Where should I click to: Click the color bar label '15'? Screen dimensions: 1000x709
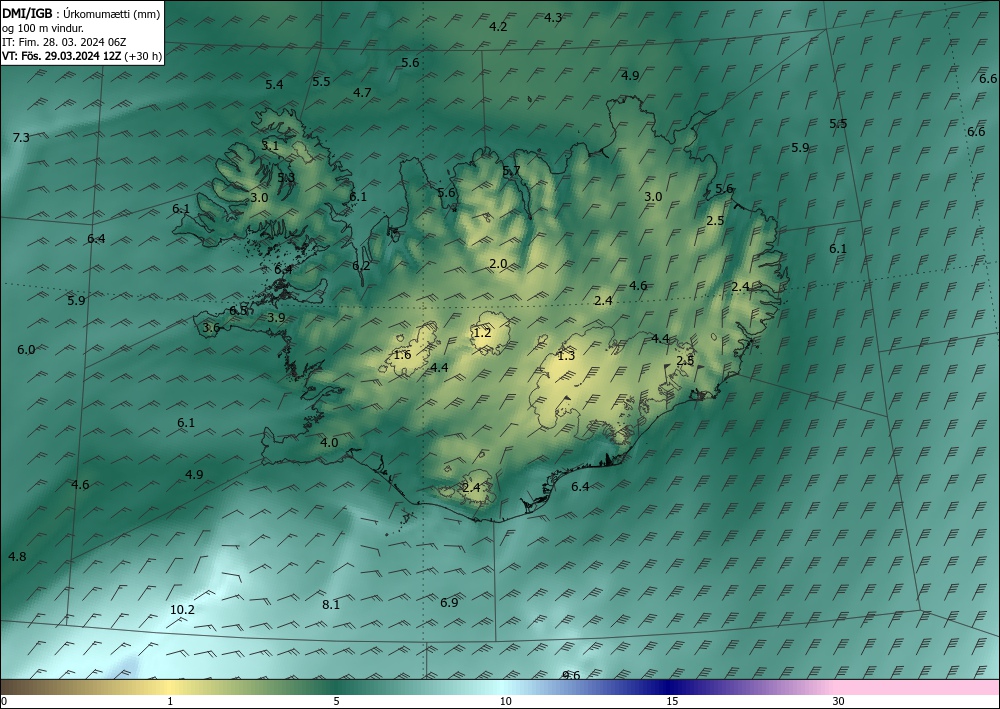click(x=672, y=701)
